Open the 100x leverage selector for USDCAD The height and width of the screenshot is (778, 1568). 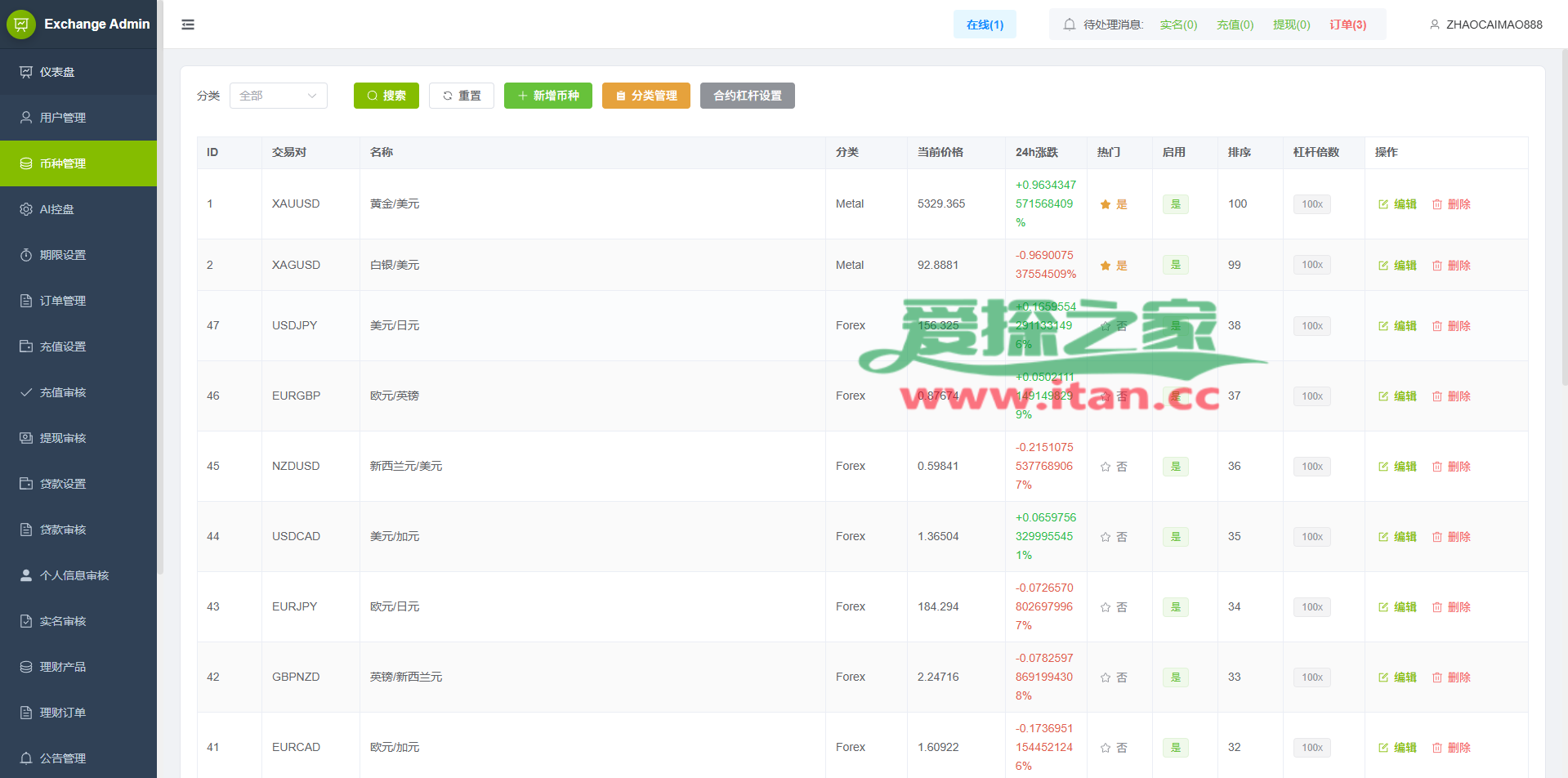click(x=1311, y=537)
